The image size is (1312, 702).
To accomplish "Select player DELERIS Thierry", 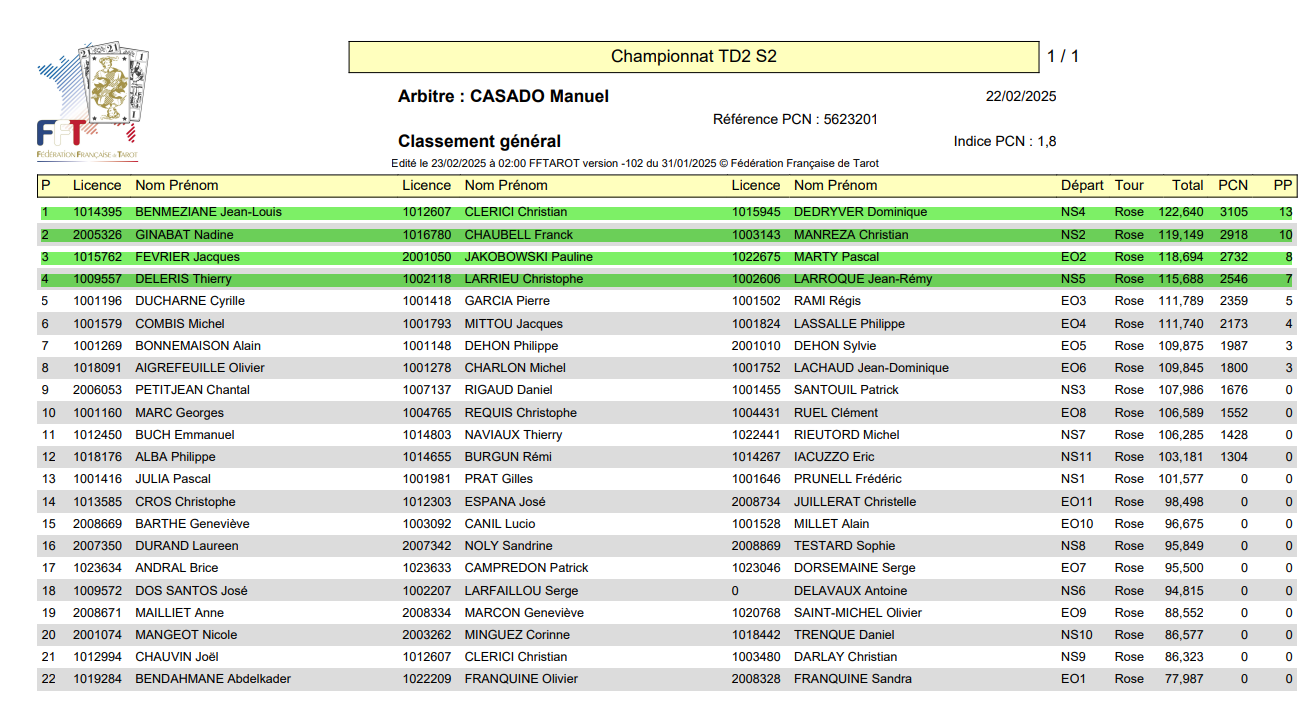I will [184, 279].
